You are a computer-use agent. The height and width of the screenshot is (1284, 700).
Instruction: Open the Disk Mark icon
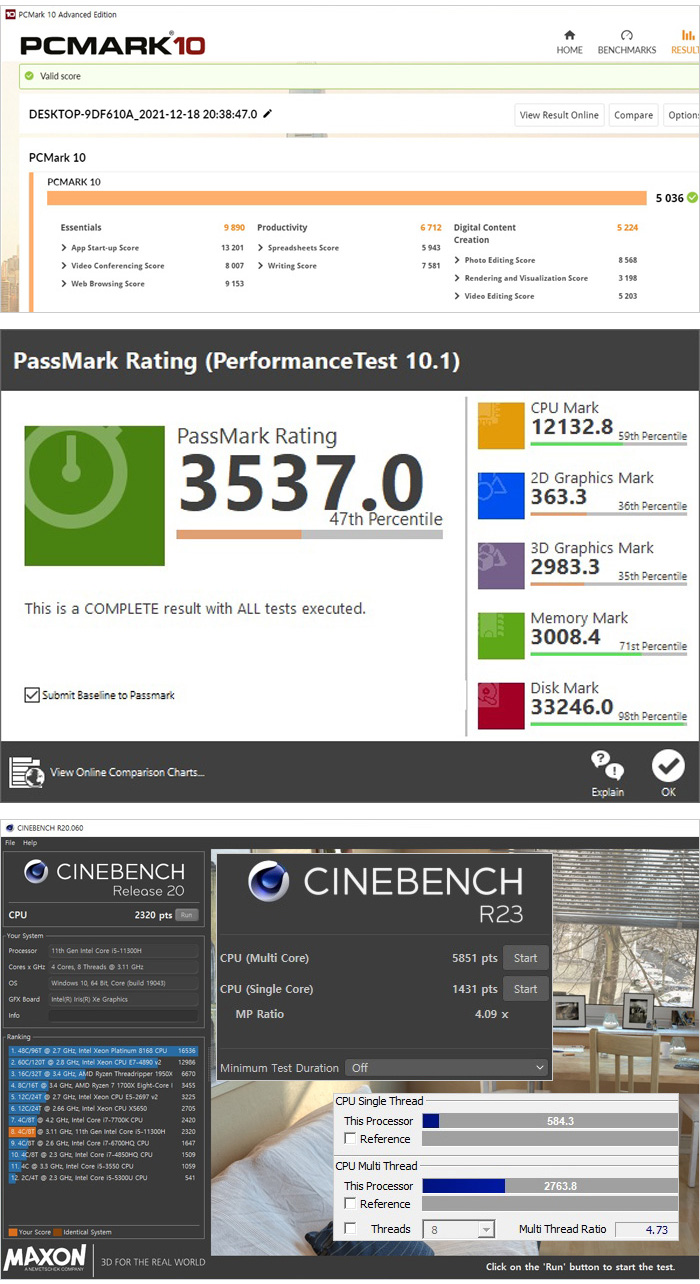501,705
